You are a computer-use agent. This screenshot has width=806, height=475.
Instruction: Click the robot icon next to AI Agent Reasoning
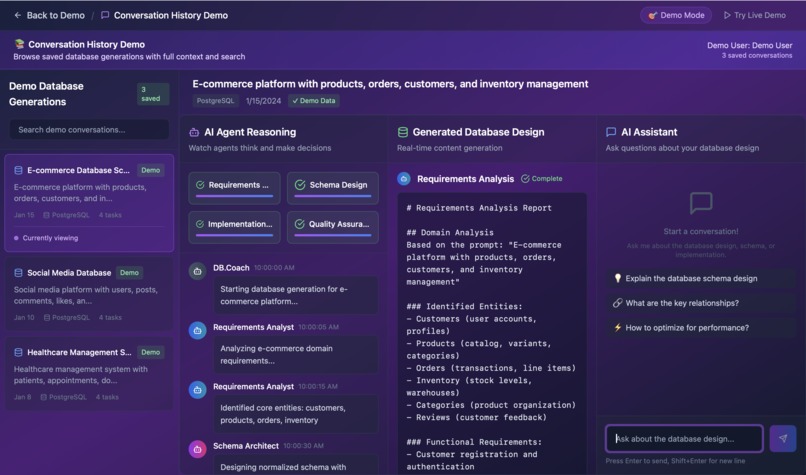[x=194, y=133]
